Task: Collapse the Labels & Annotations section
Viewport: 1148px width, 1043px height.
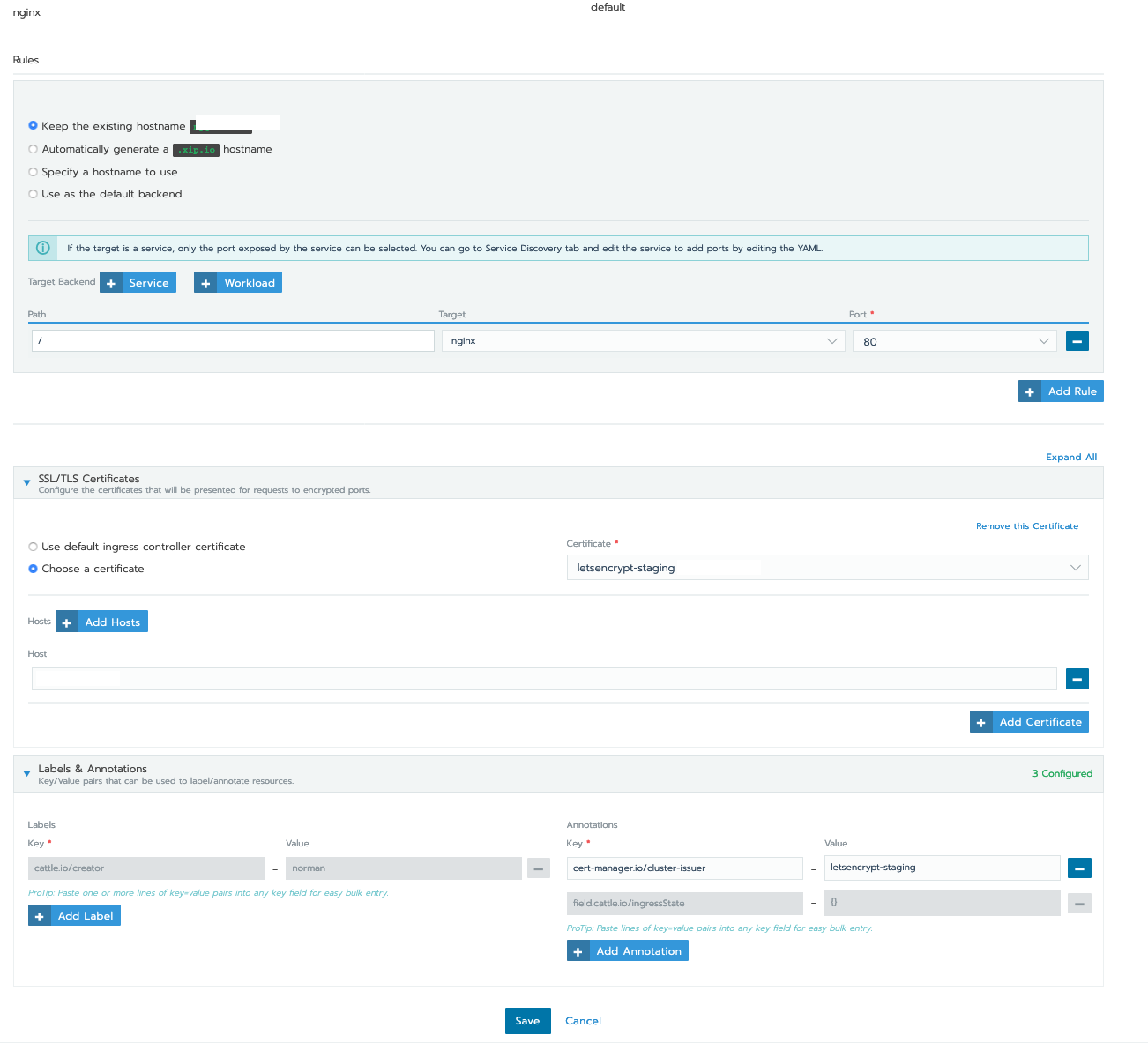Action: coord(26,773)
